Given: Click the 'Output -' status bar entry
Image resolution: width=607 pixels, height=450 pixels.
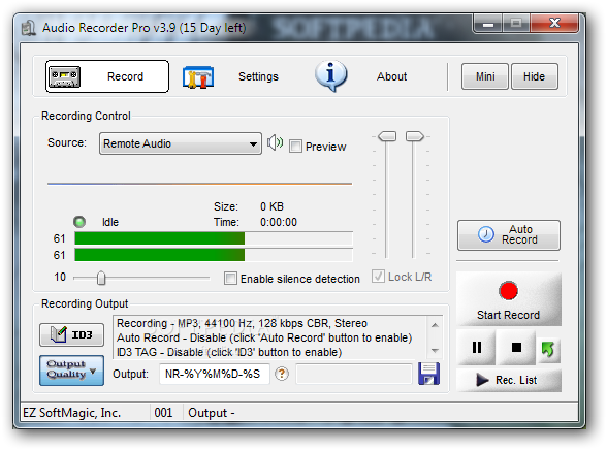Looking at the screenshot, I should pyautogui.click(x=211, y=413).
